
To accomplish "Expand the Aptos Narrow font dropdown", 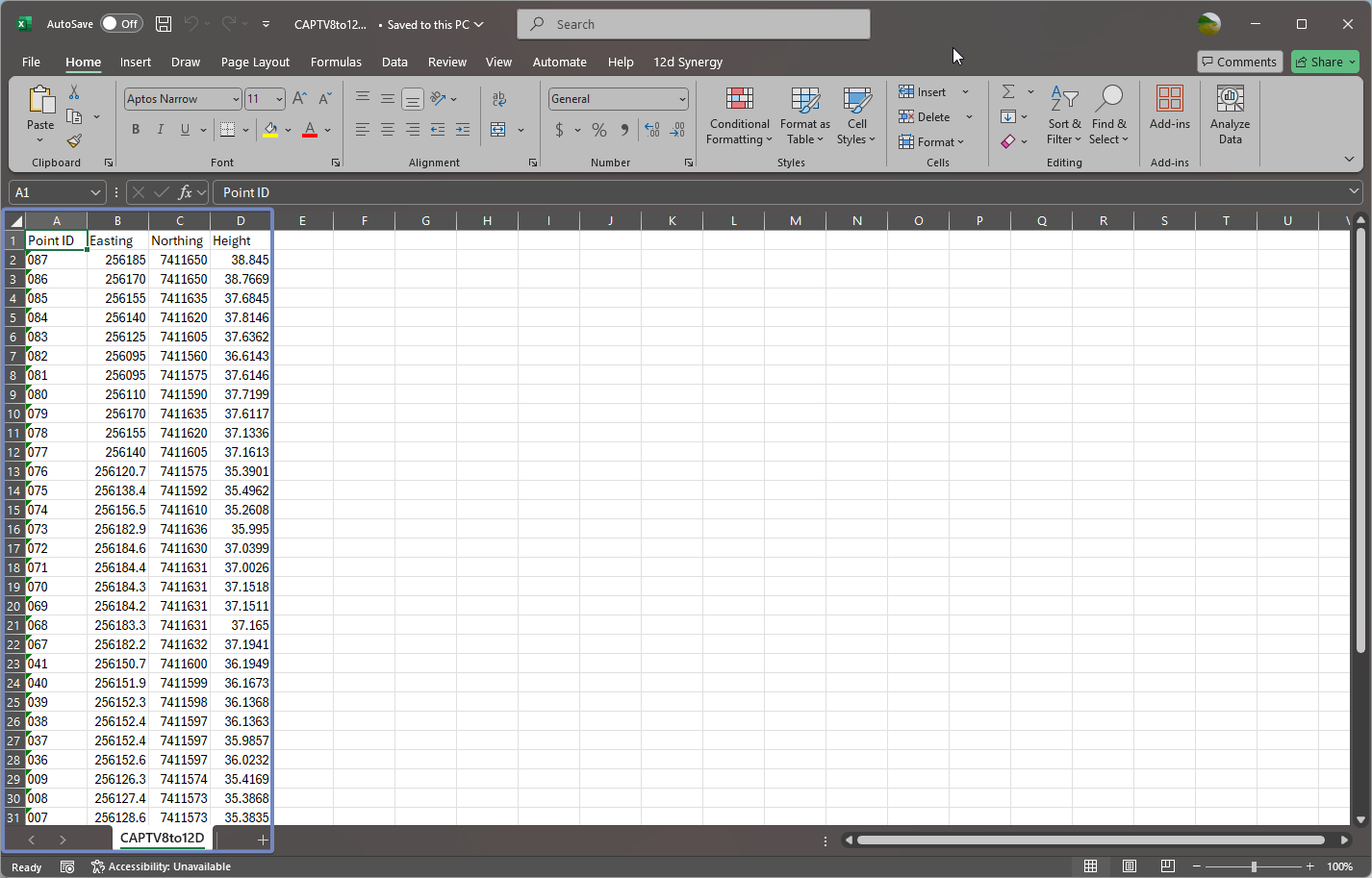I will click(235, 99).
